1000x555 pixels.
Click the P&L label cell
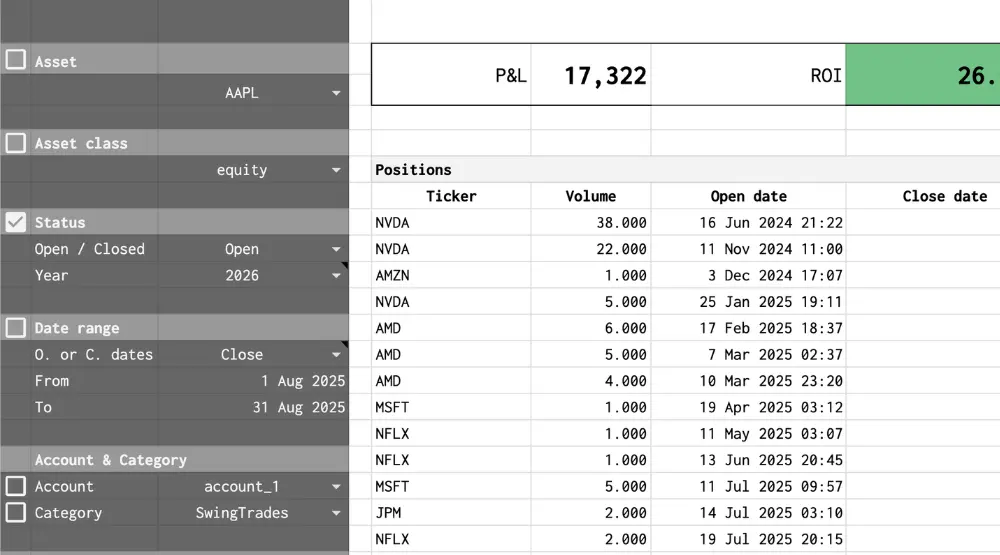(x=451, y=75)
